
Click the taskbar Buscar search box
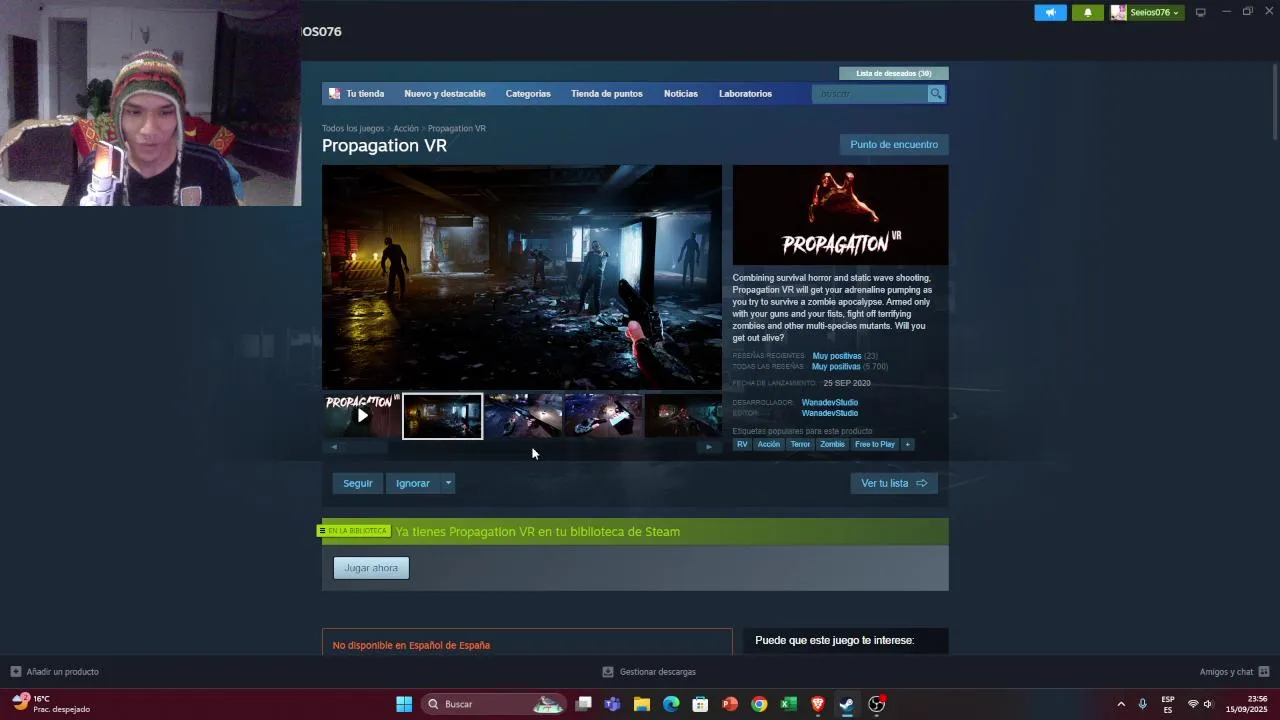coord(494,704)
